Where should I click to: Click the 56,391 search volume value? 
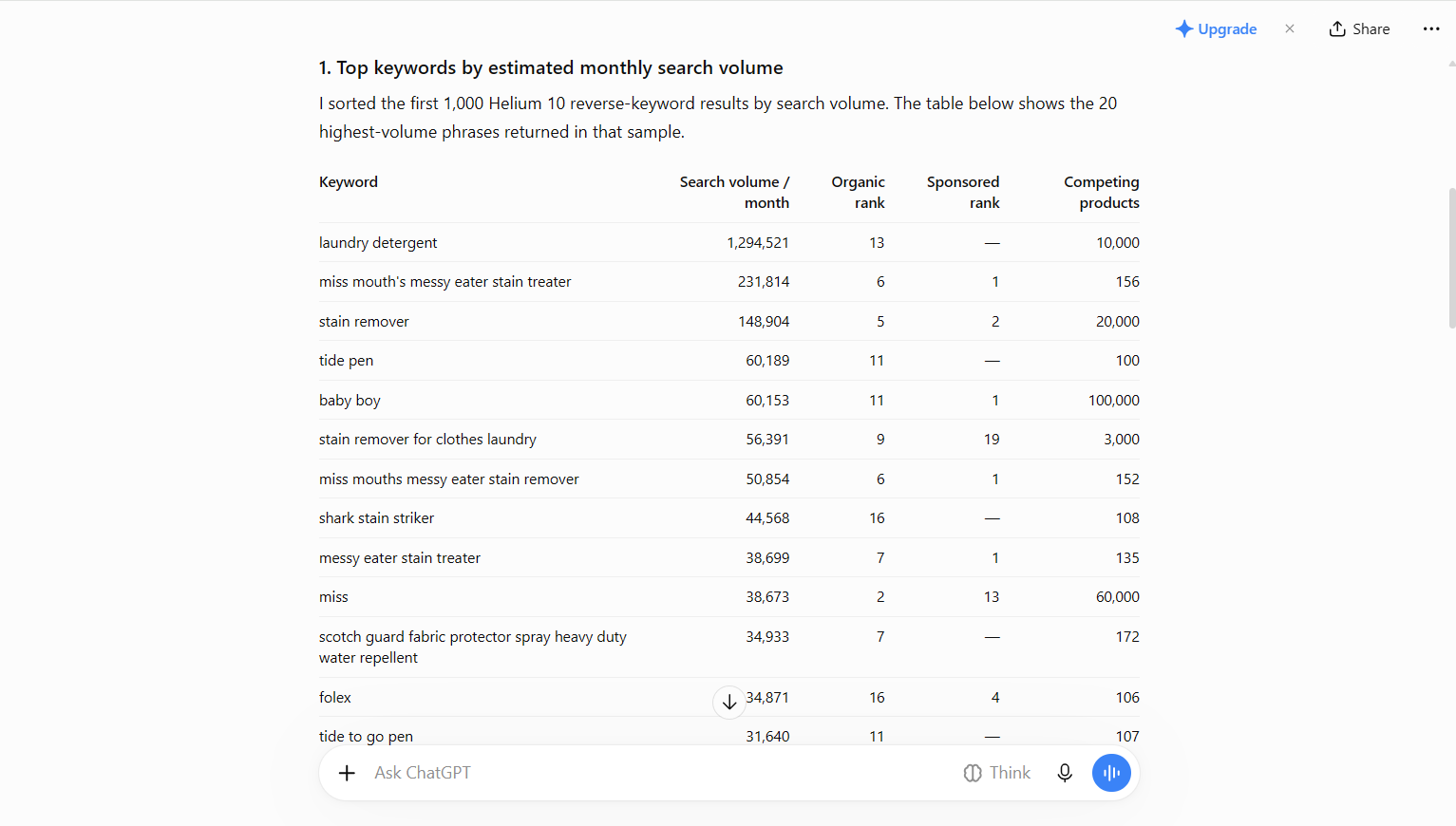[767, 440]
